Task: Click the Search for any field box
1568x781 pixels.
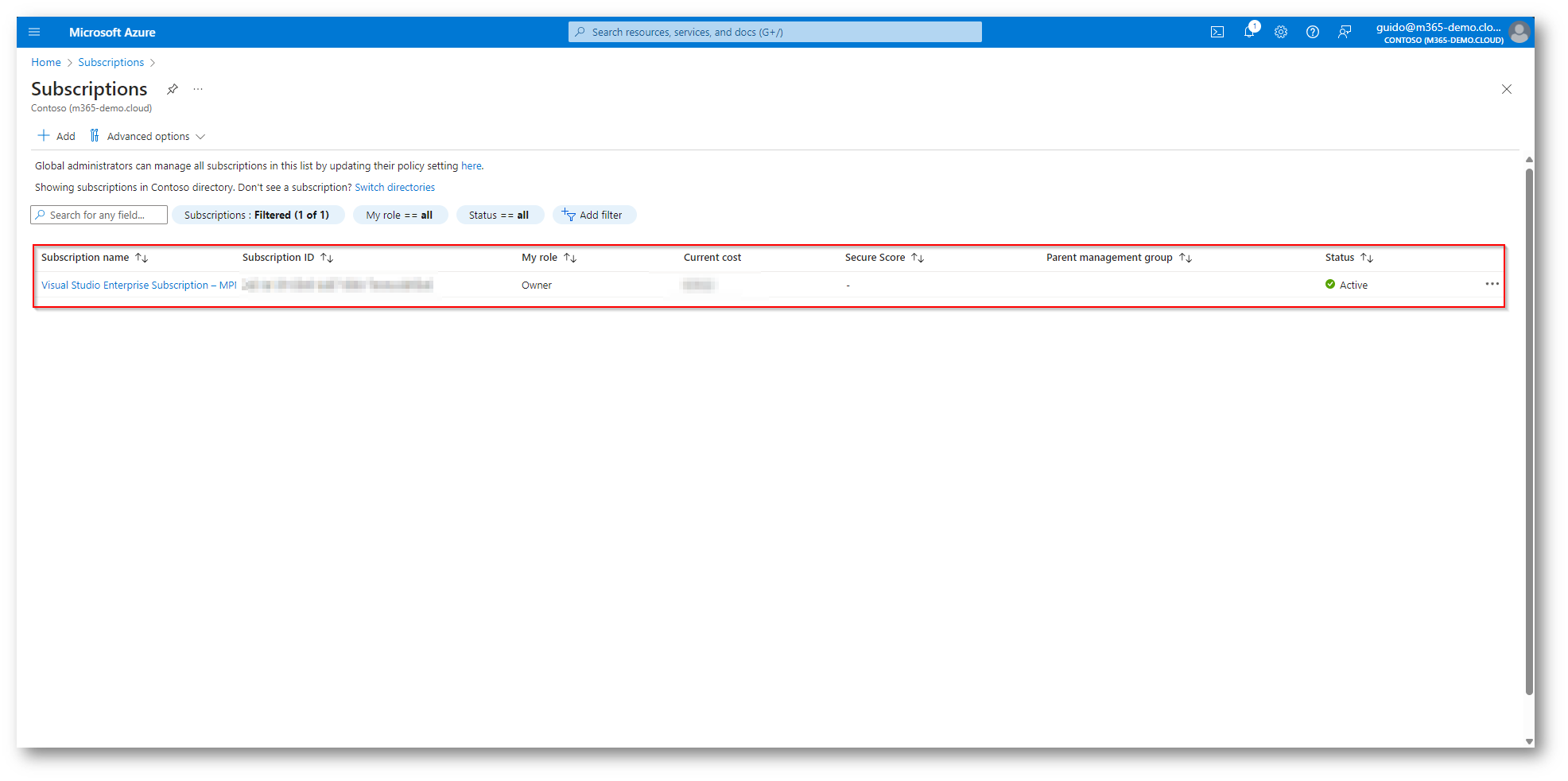Action: click(99, 215)
